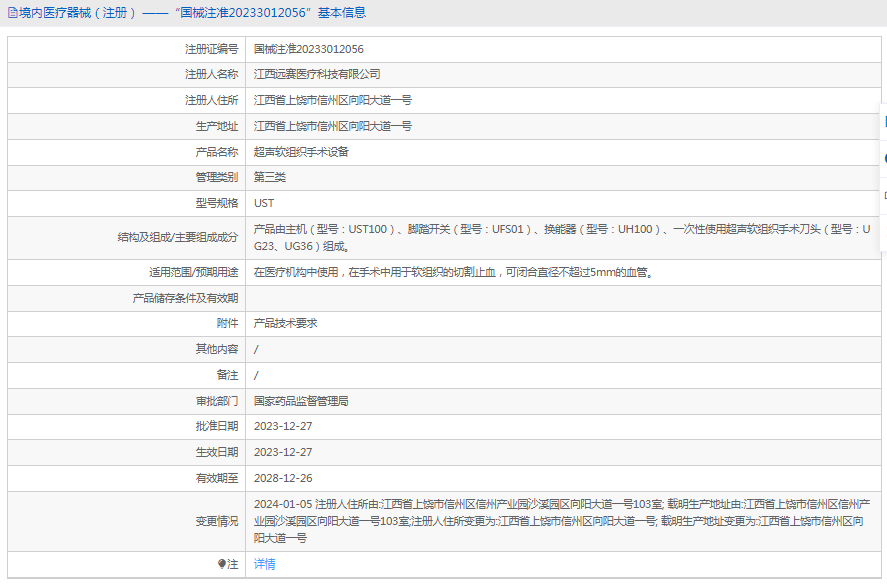Select attachment value 产品技术要求
The width and height of the screenshot is (887, 584).
click(286, 324)
